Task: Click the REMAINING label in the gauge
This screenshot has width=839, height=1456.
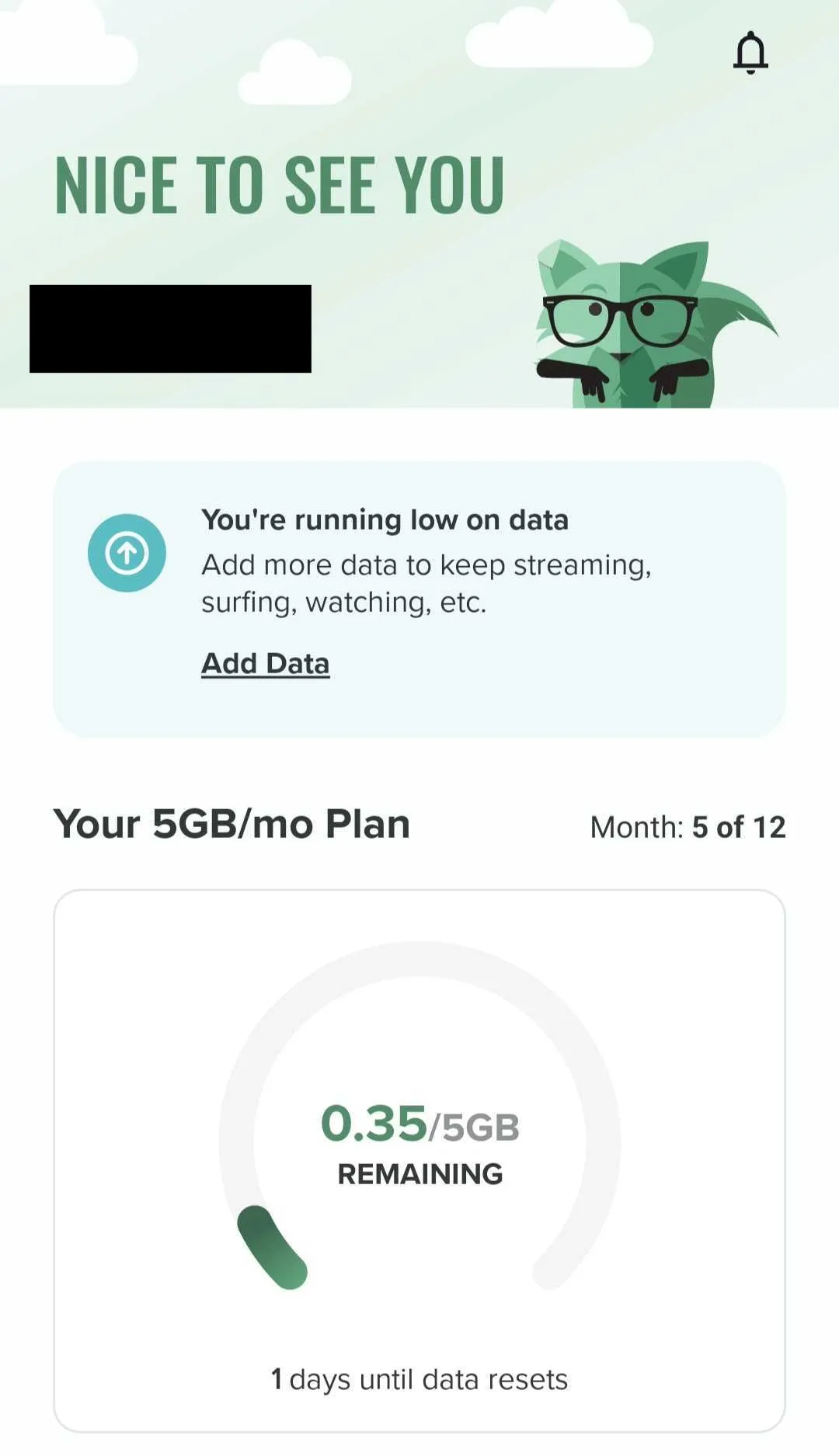Action: point(419,1174)
